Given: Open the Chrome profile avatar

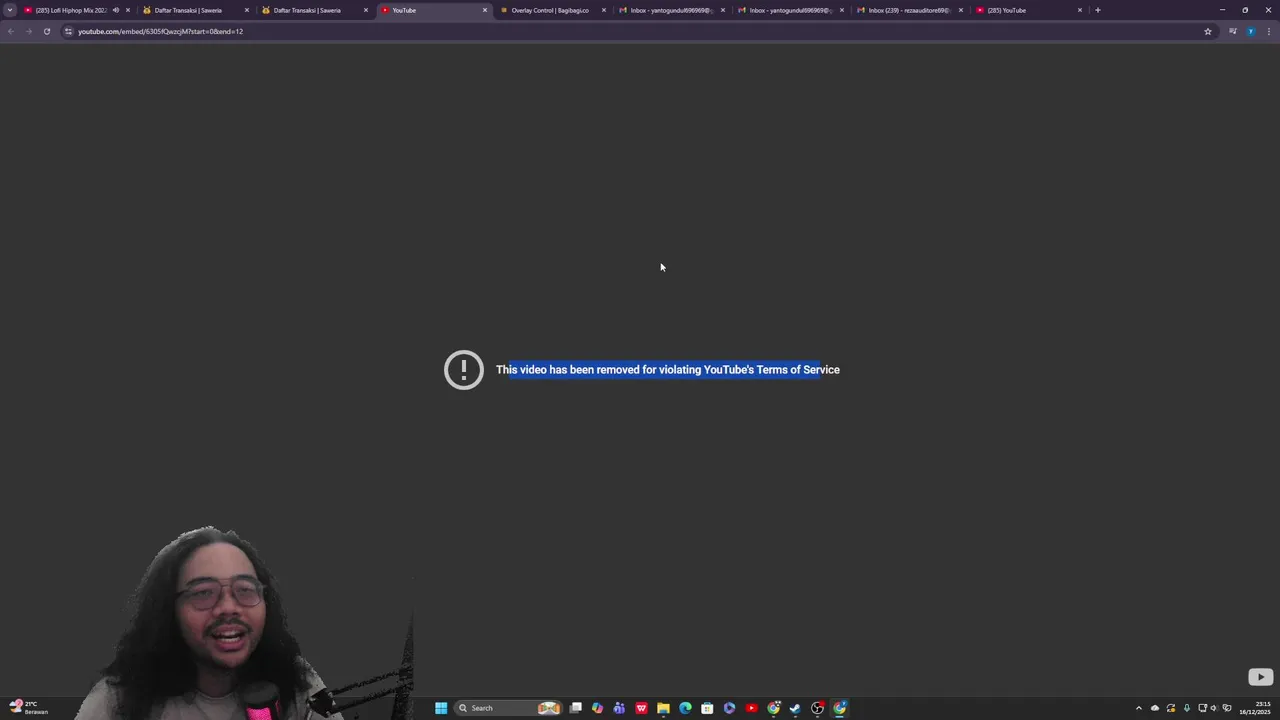Looking at the screenshot, I should [x=1250, y=31].
